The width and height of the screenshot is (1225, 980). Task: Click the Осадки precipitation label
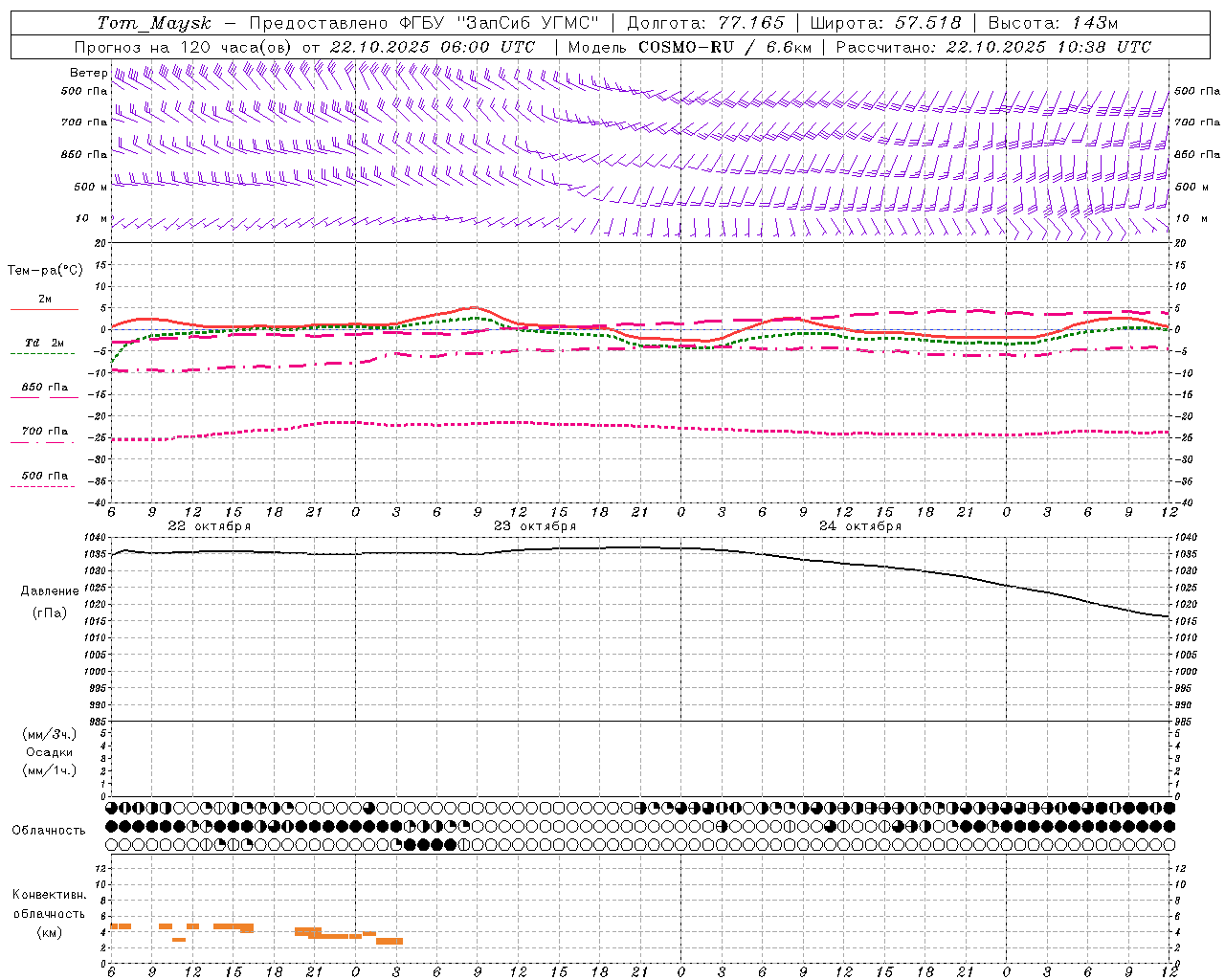(x=50, y=752)
